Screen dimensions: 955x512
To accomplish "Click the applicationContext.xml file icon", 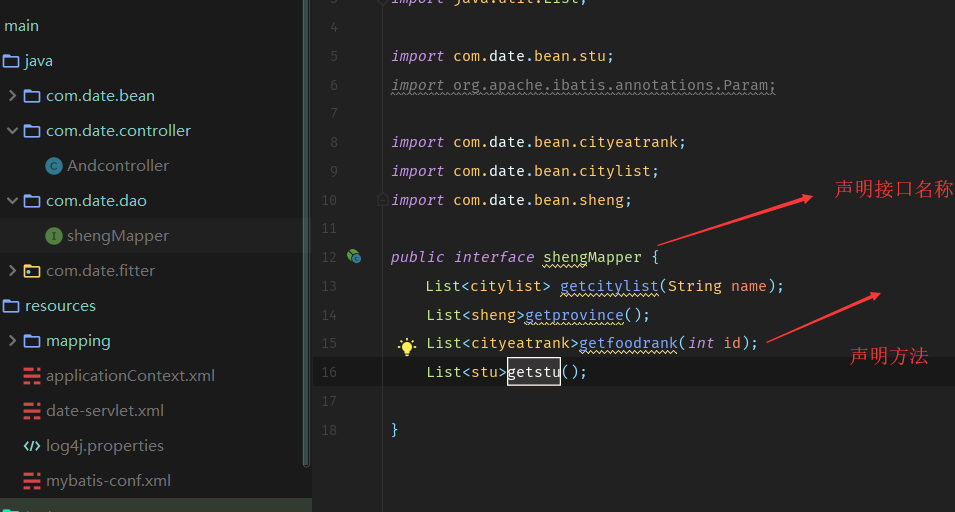I will (32, 376).
